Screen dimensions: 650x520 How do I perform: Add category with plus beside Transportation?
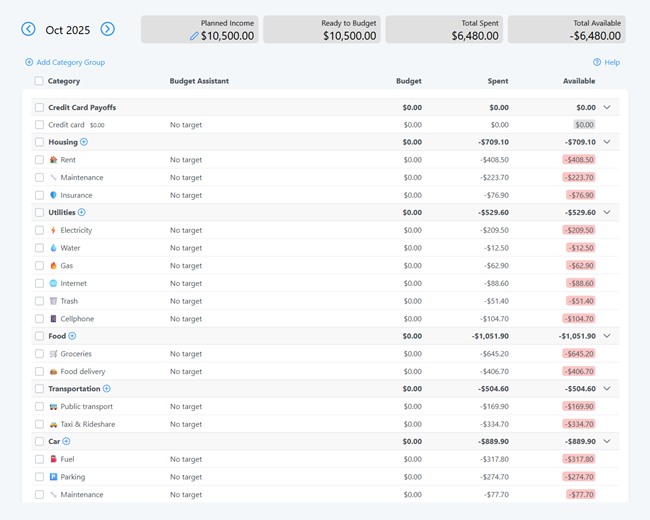pos(107,389)
